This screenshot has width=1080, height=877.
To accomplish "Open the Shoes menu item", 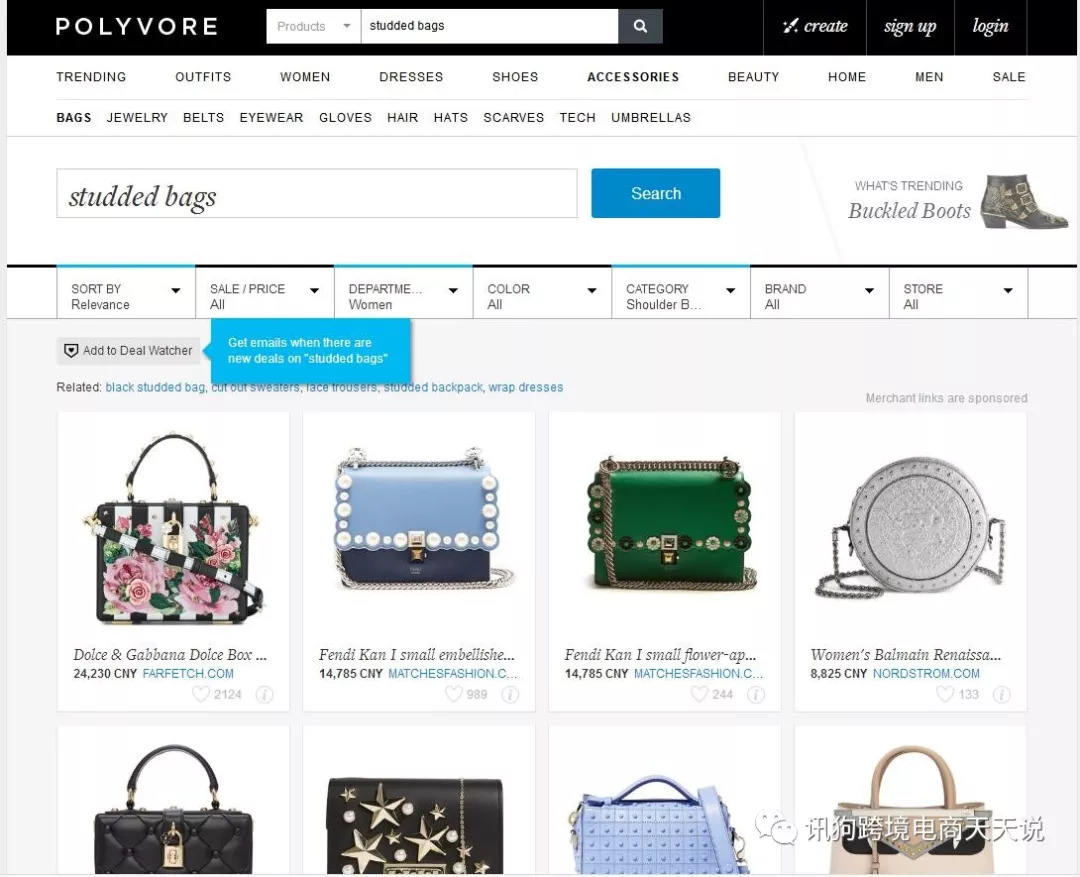I will pyautogui.click(x=515, y=77).
